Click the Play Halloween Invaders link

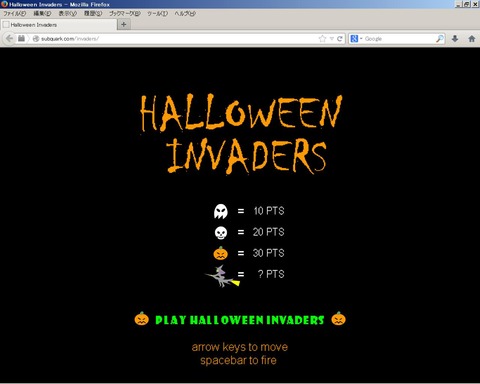(x=240, y=320)
